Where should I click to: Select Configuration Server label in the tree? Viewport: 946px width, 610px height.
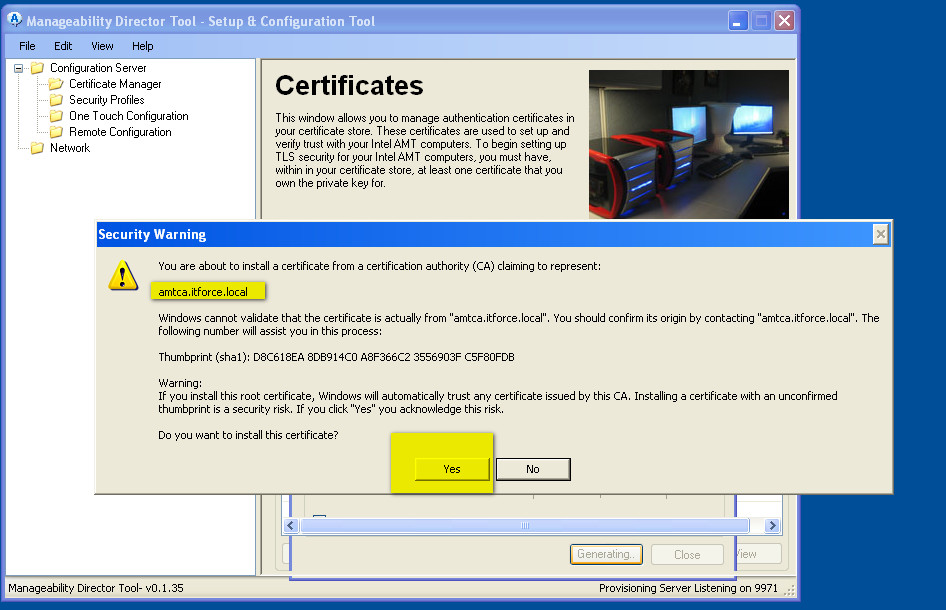(98, 68)
